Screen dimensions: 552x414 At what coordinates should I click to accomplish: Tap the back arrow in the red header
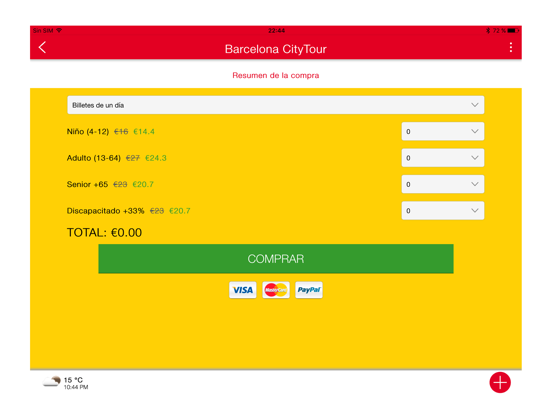coord(42,47)
